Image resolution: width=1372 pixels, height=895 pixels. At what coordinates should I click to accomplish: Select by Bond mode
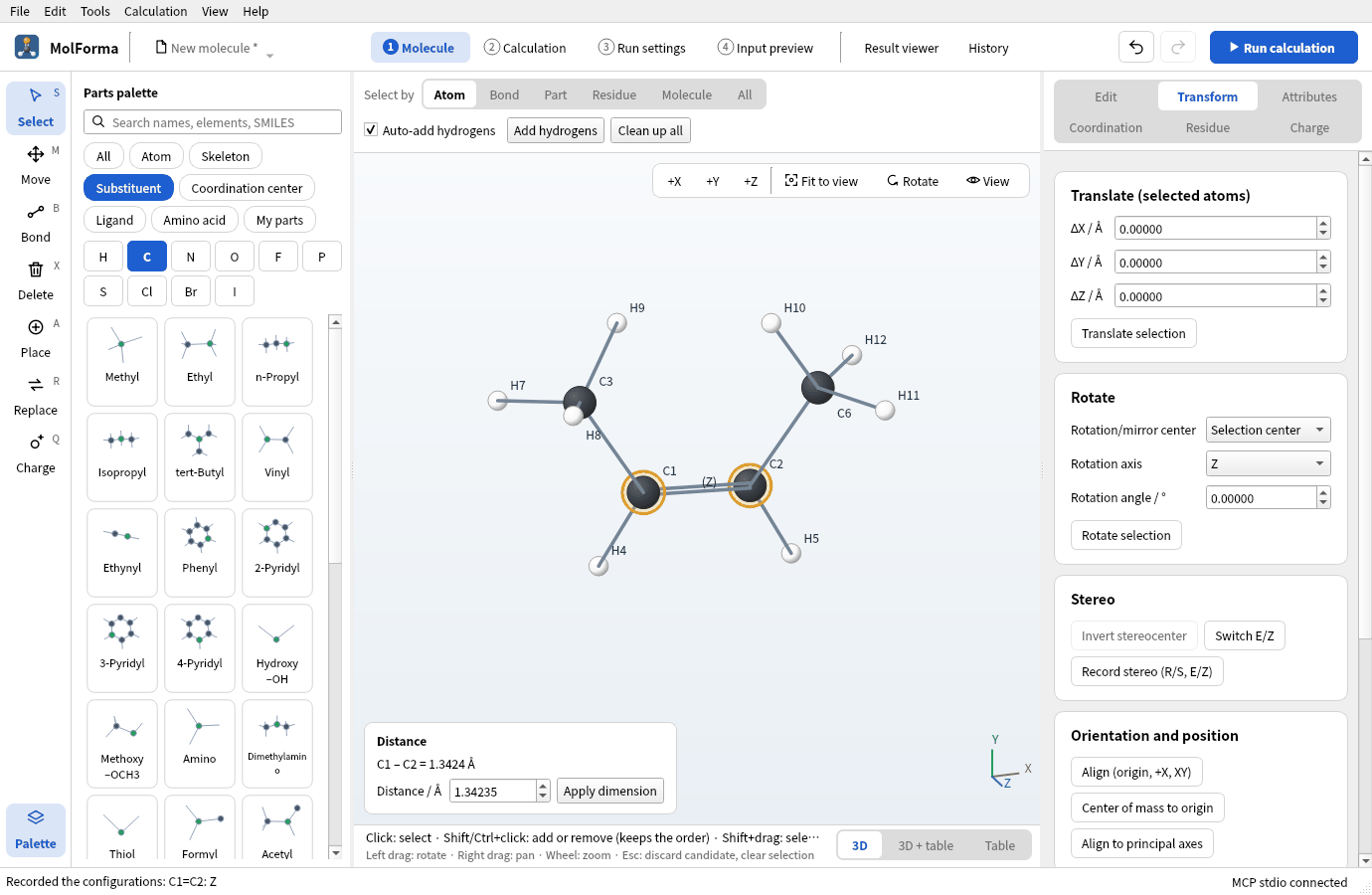(504, 94)
